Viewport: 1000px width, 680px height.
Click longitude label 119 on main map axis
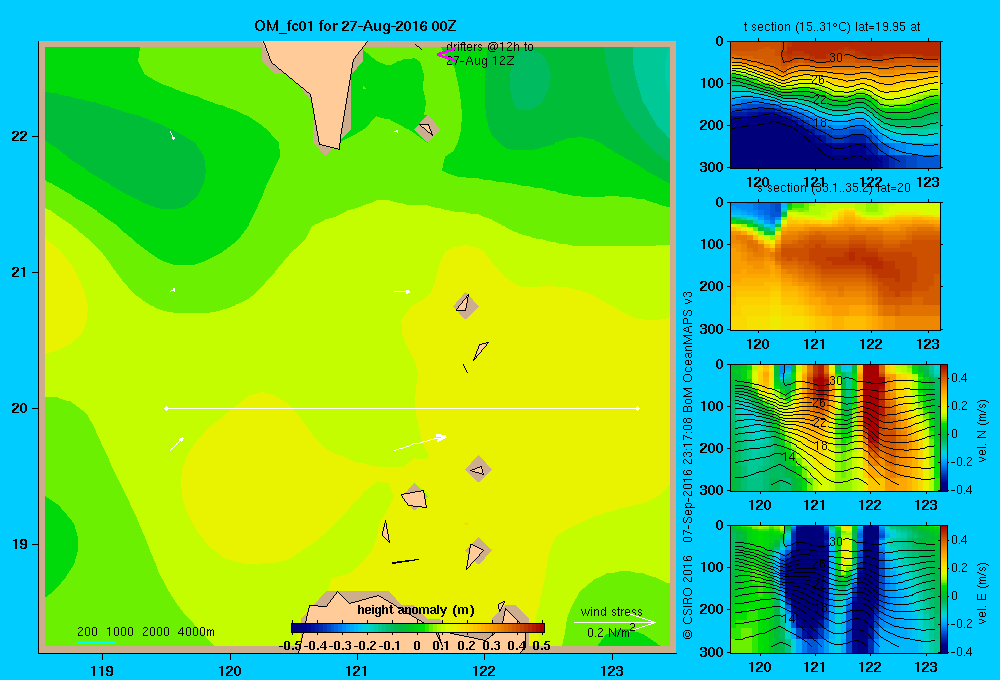[102, 670]
